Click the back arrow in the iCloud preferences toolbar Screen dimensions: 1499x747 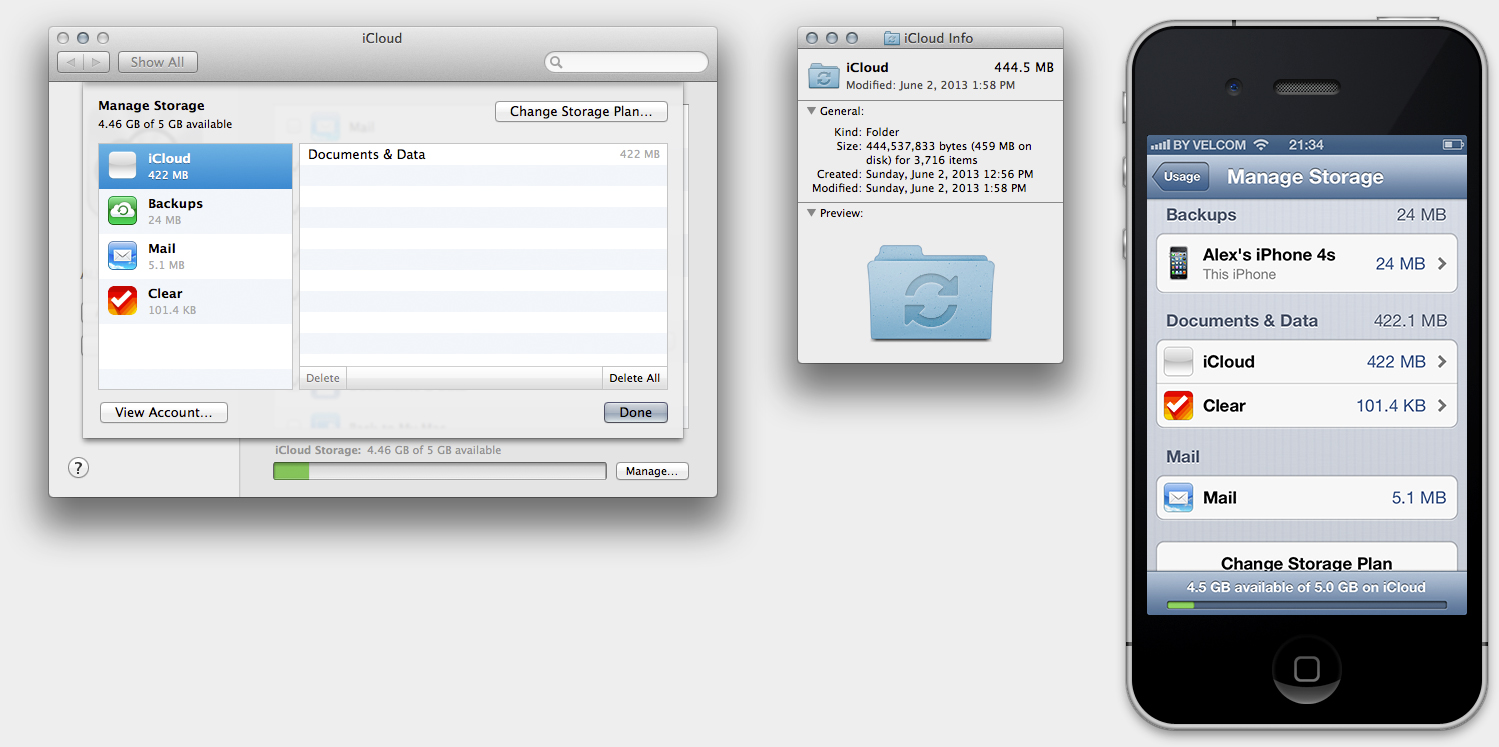[x=71, y=62]
